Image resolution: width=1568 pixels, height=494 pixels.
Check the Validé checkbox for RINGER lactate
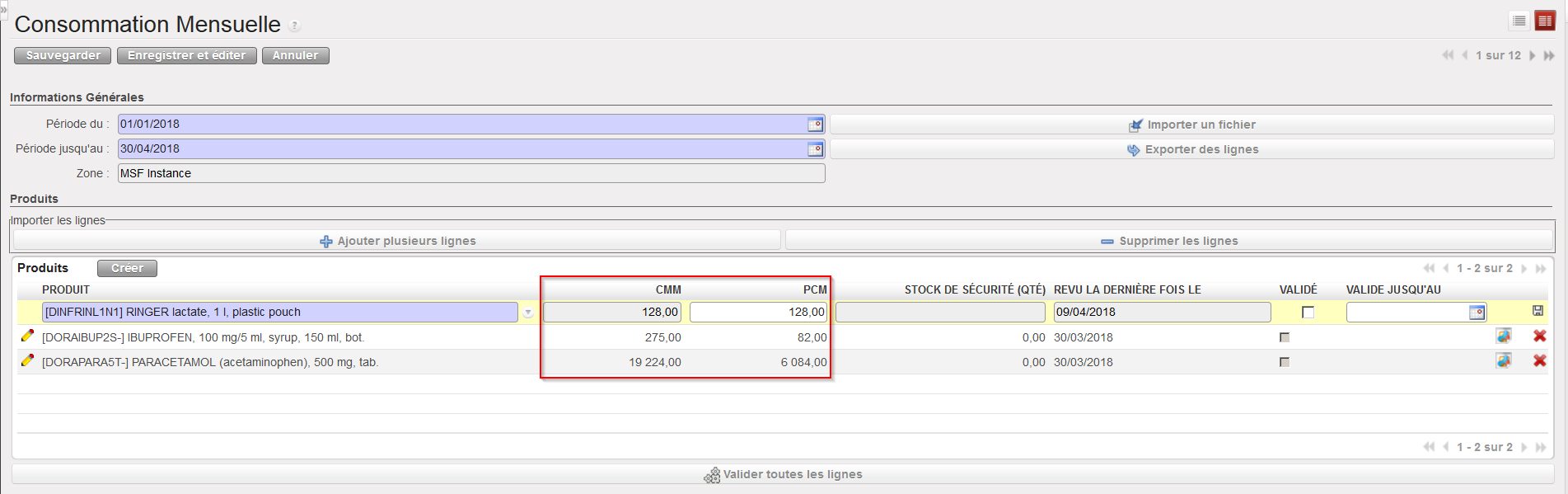click(x=1308, y=313)
